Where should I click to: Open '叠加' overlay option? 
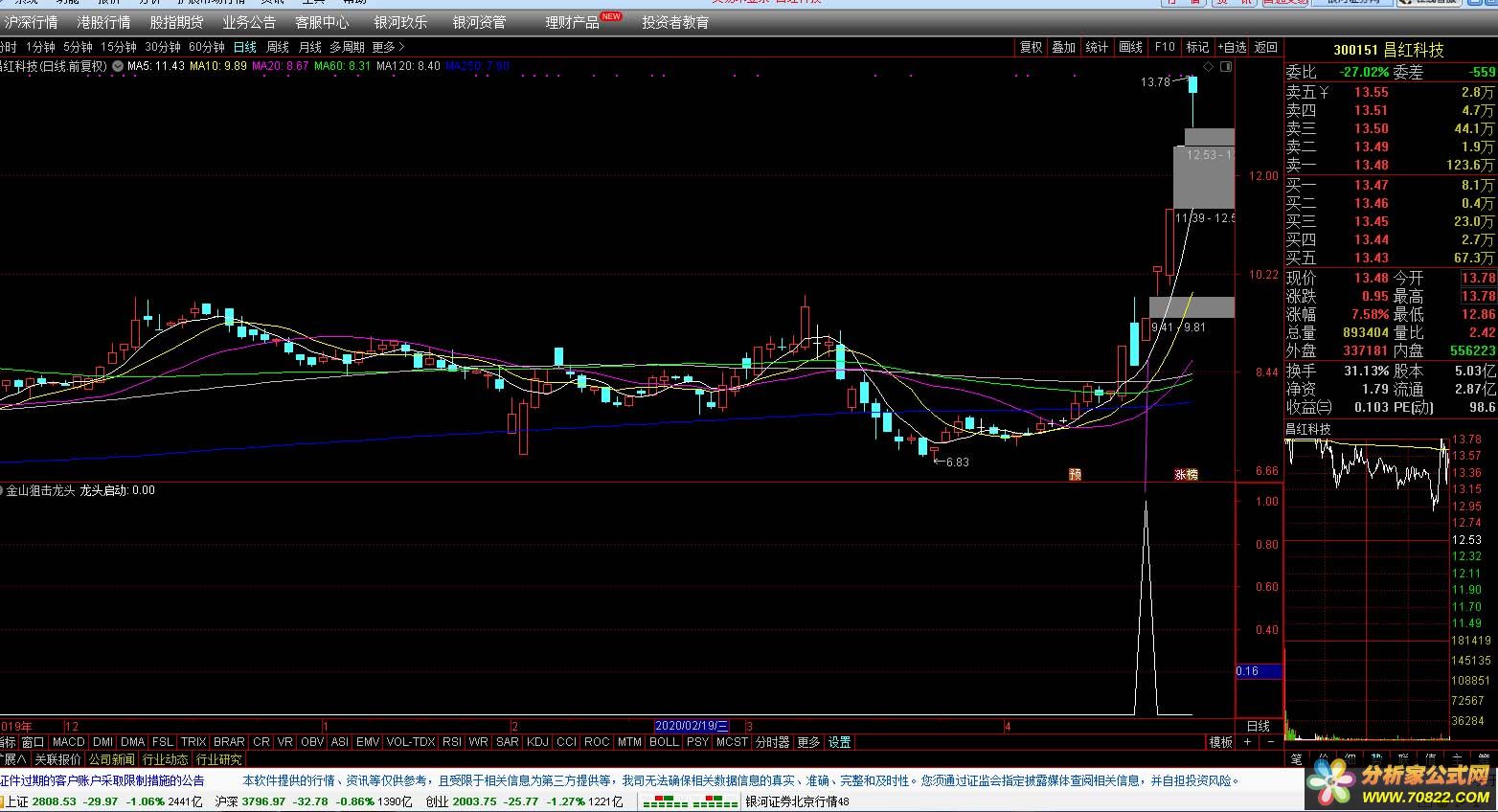coord(1063,47)
